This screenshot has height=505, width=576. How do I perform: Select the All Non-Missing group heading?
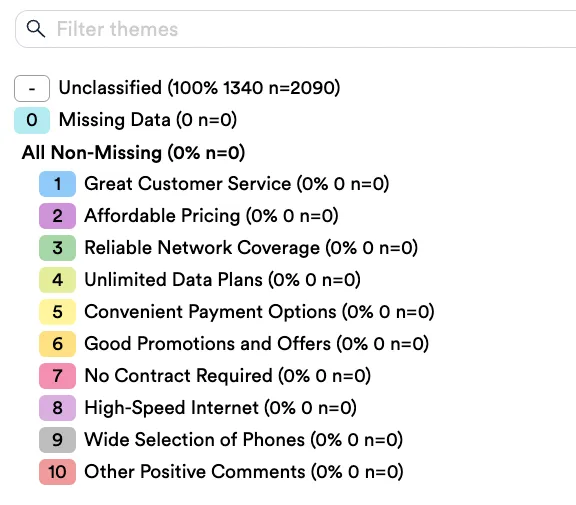(133, 152)
